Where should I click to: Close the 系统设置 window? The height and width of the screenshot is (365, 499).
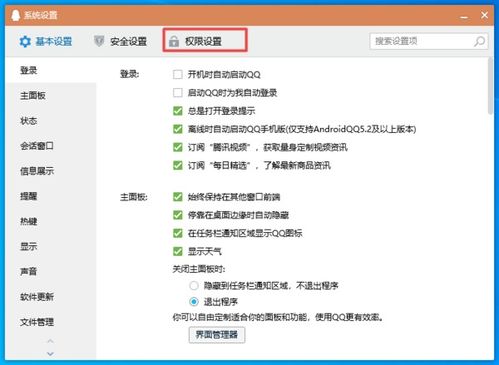tap(484, 15)
